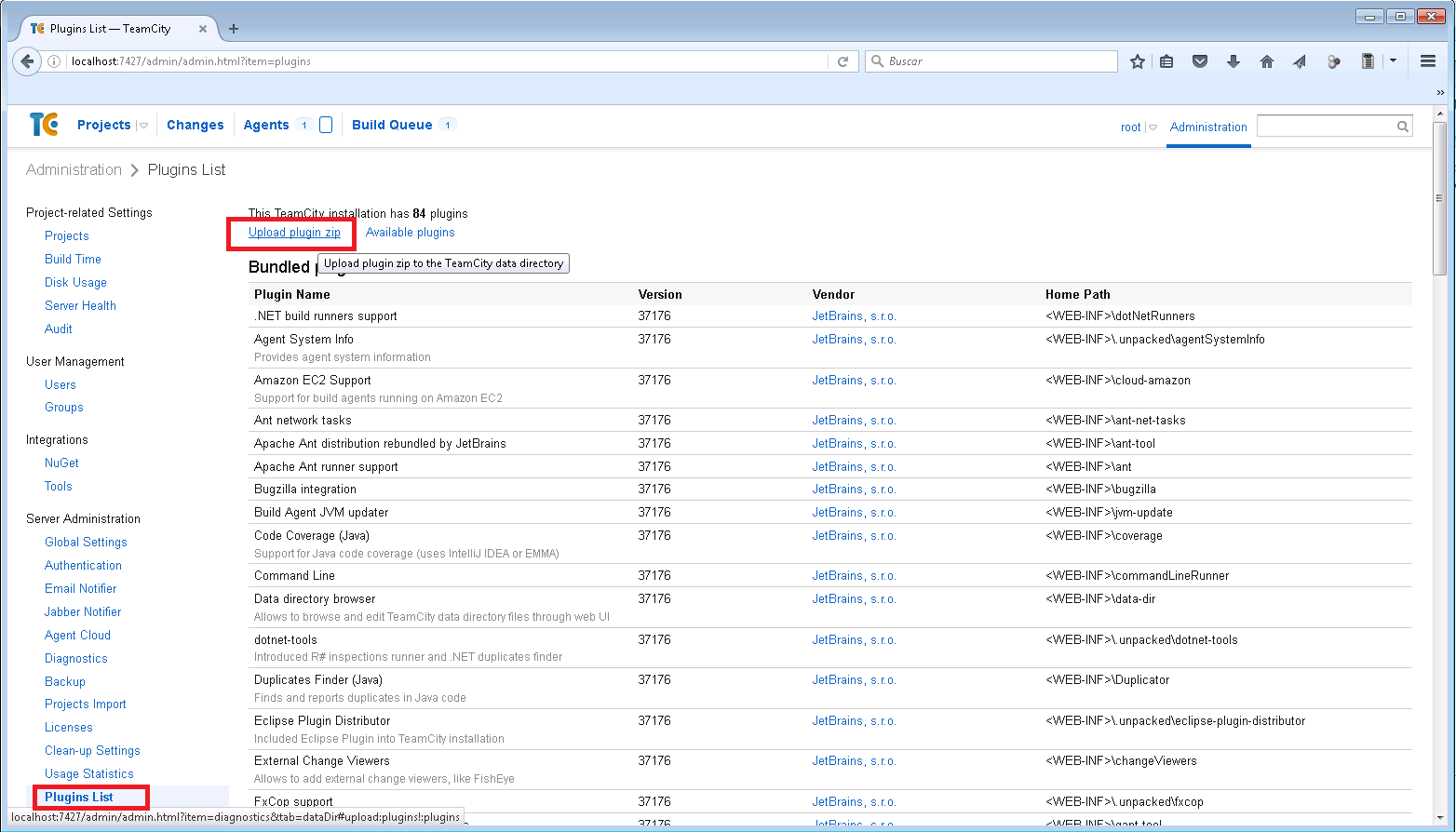Open the Administration tab
This screenshot has width=1456, height=832.
(1208, 127)
